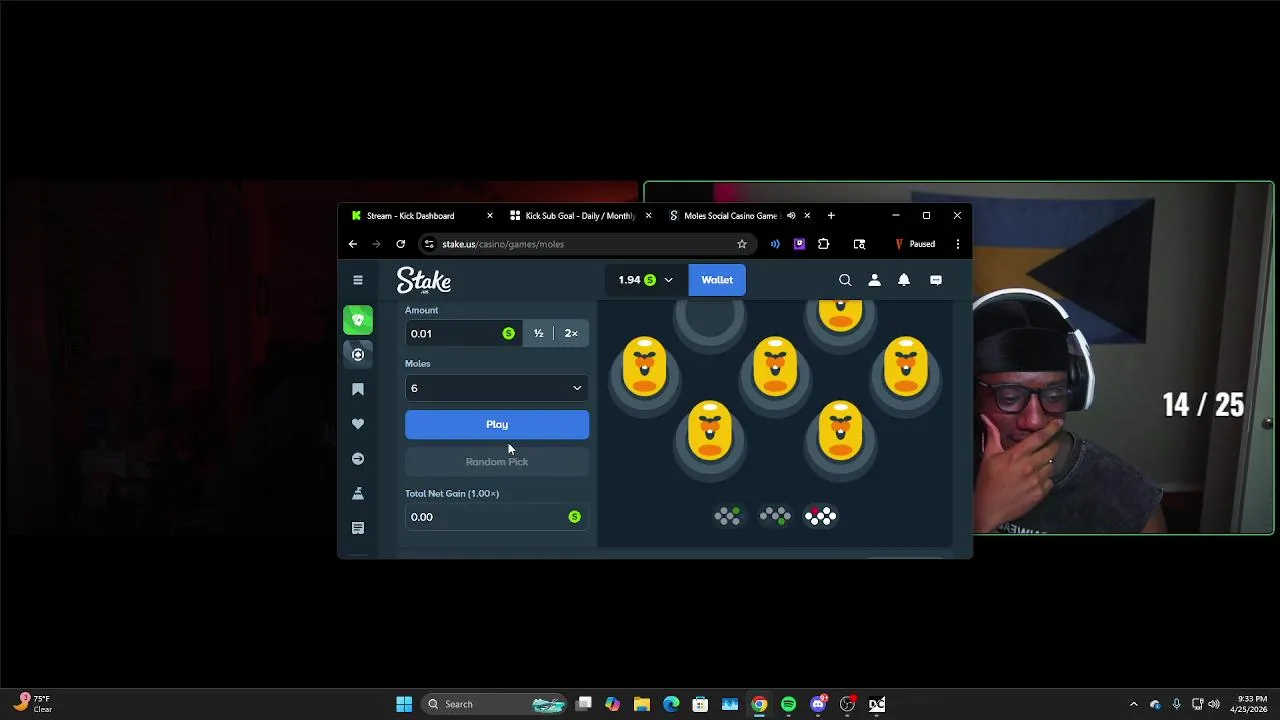This screenshot has width=1280, height=720.
Task: Open the chat bubble icon
Action: pyautogui.click(x=936, y=280)
